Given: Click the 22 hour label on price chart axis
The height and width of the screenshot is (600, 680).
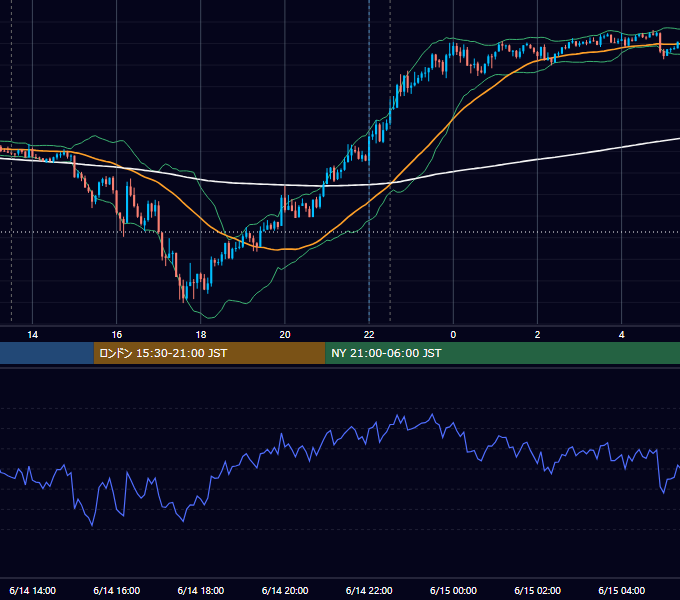Looking at the screenshot, I should pyautogui.click(x=369, y=335).
